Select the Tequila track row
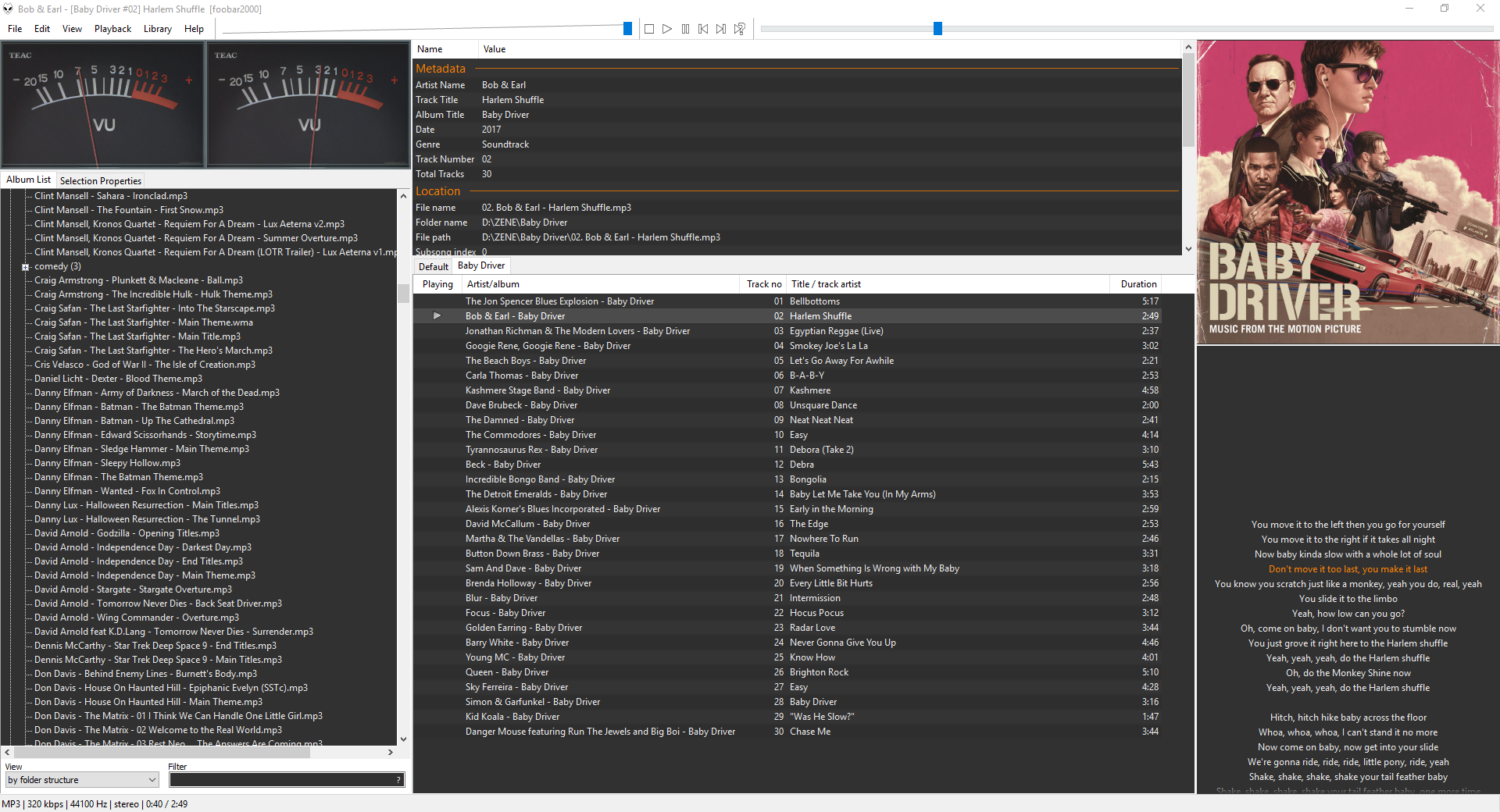1500x812 pixels. click(x=787, y=554)
